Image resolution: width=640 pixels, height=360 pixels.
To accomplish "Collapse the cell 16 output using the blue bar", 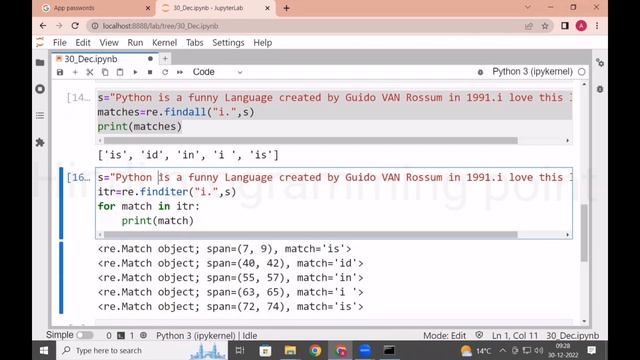I will (x=61, y=278).
